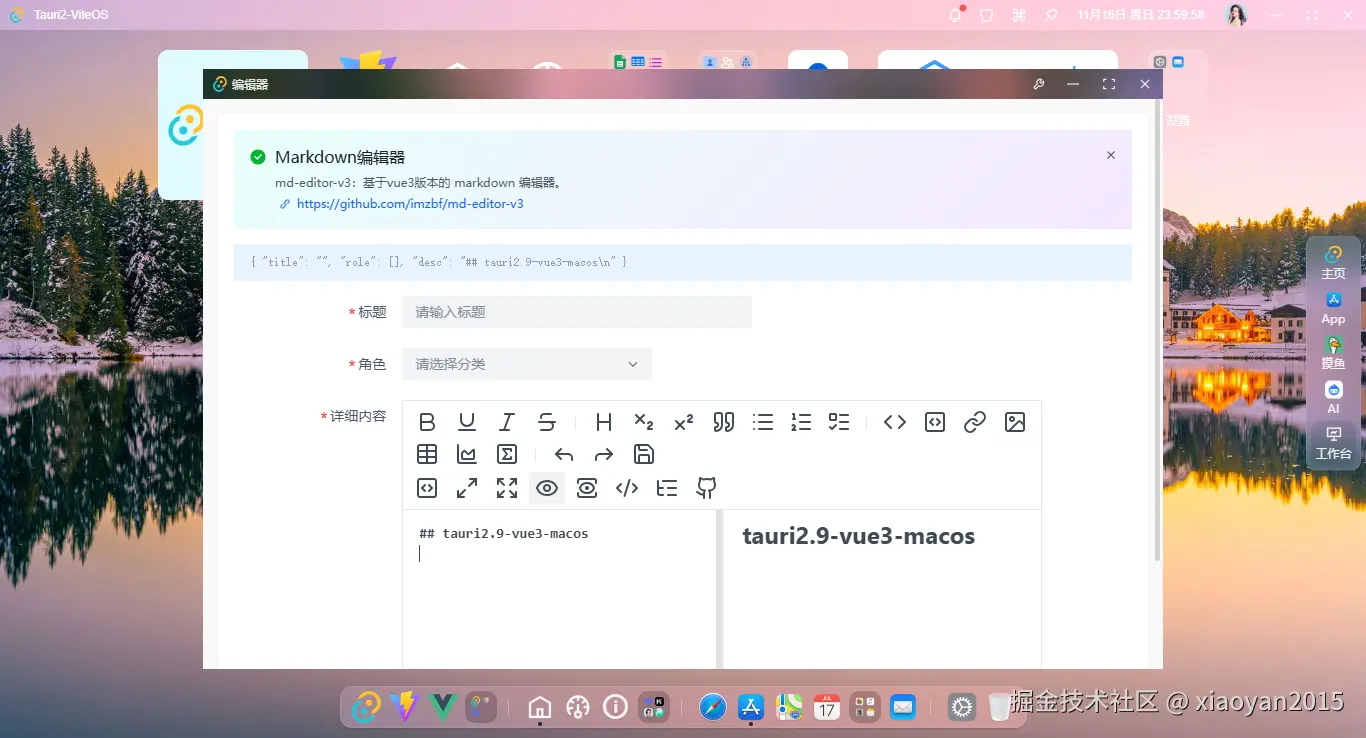Toggle the preview pane eye icon
Viewport: 1366px width, 738px height.
click(x=547, y=488)
